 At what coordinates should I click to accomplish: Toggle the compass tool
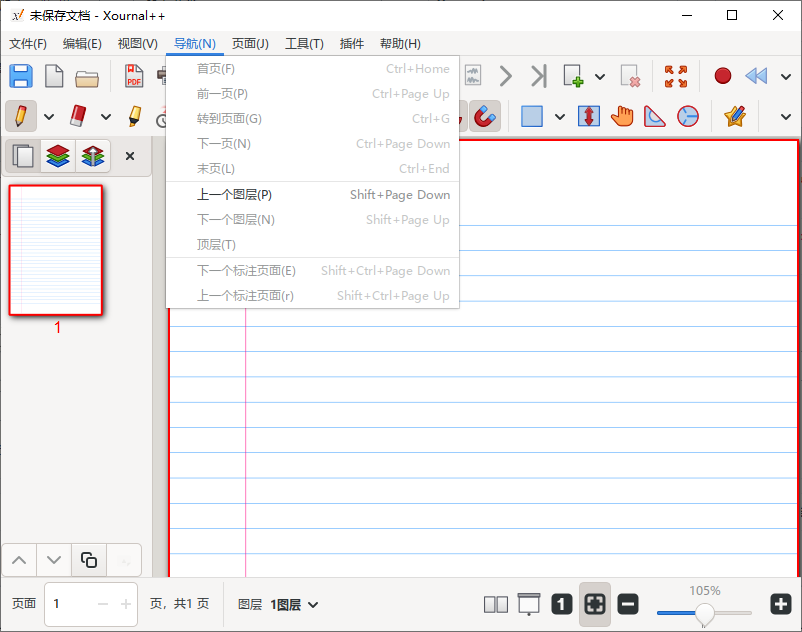(x=688, y=116)
